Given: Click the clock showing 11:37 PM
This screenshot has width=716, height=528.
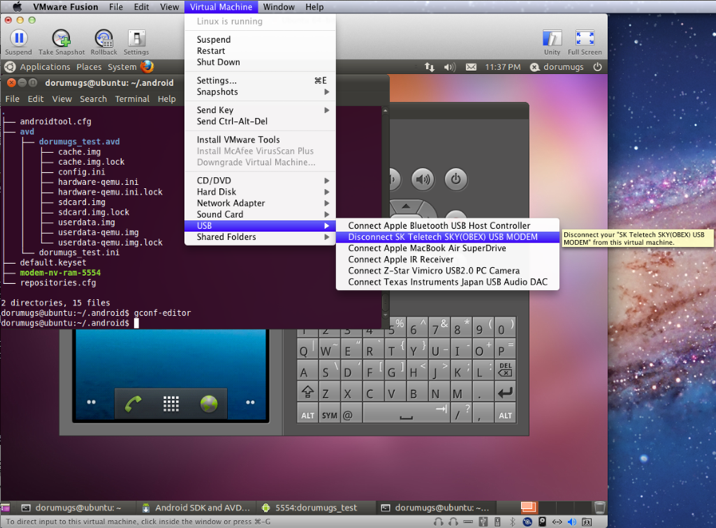Looking at the screenshot, I should point(502,67).
